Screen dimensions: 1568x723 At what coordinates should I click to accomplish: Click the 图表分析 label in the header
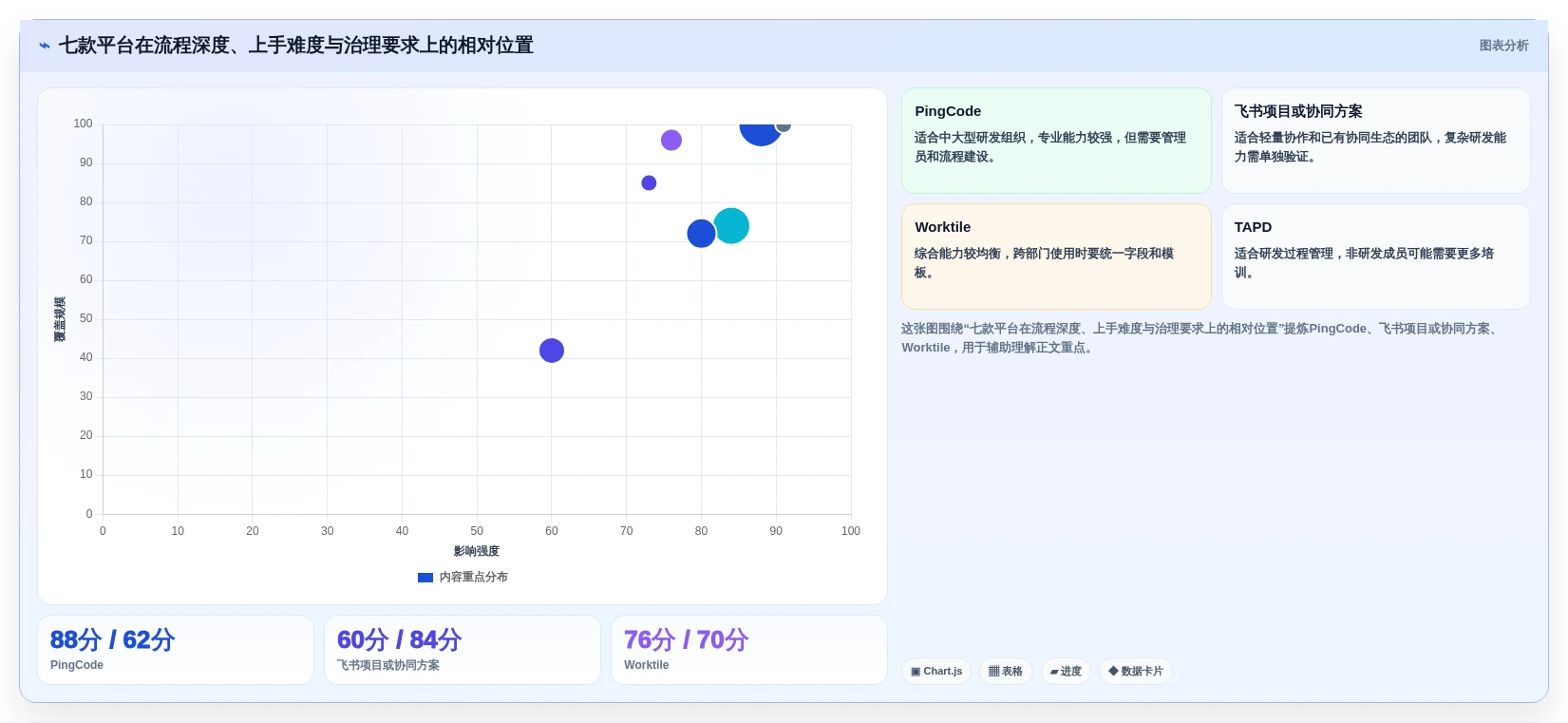tap(1503, 46)
